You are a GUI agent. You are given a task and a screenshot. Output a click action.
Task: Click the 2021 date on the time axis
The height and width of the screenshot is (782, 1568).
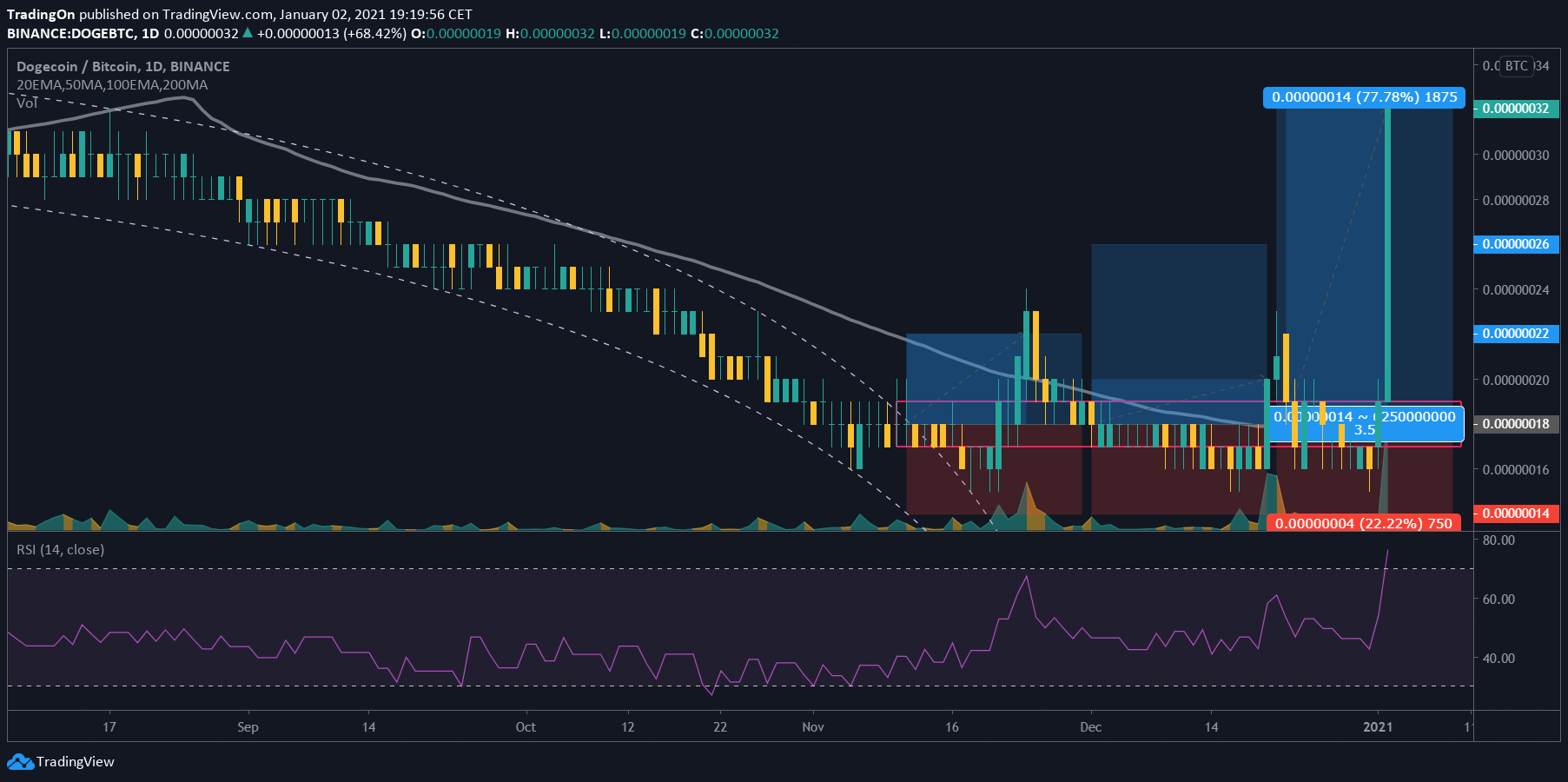coord(1378,727)
